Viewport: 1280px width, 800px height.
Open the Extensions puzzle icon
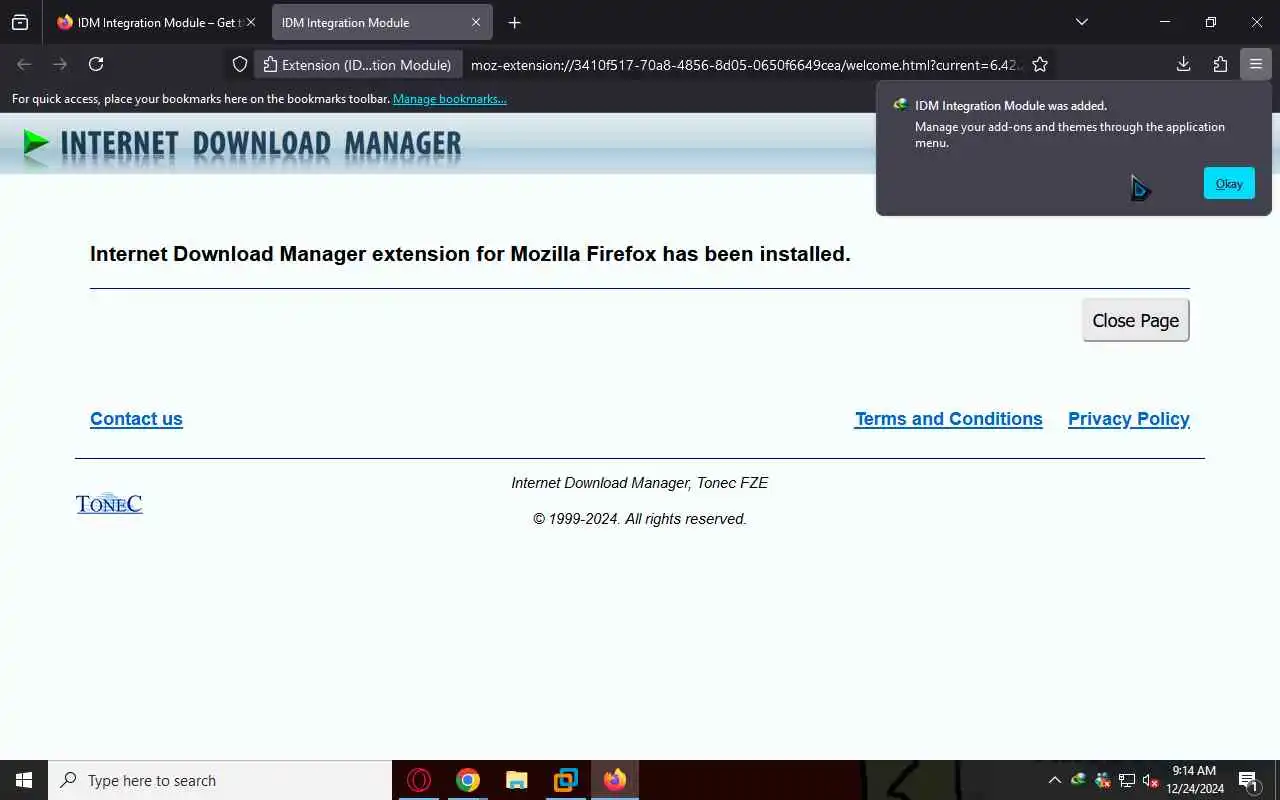click(1220, 64)
